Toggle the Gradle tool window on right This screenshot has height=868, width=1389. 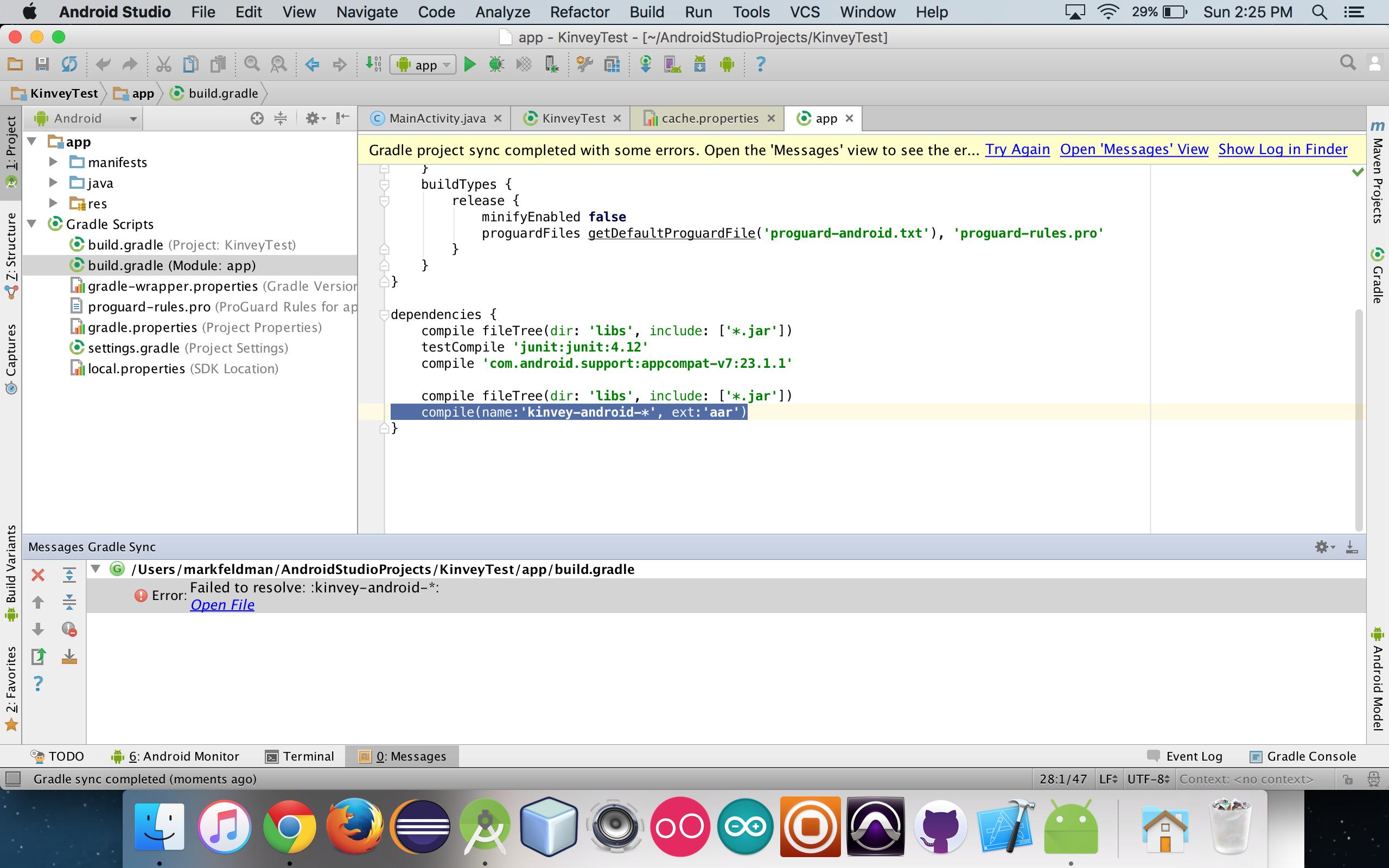[x=1378, y=276]
